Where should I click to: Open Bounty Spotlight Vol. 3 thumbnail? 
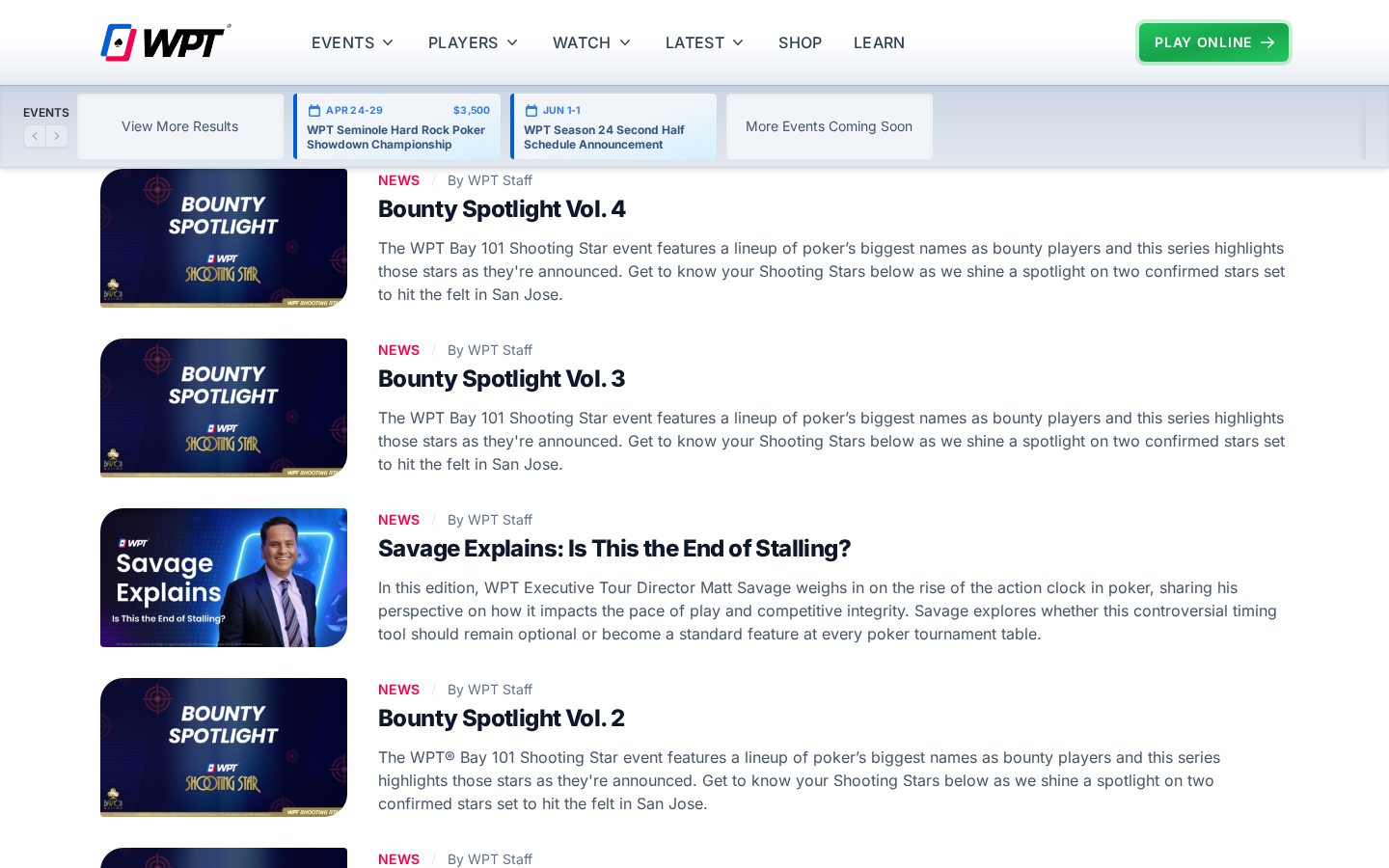[x=224, y=408]
